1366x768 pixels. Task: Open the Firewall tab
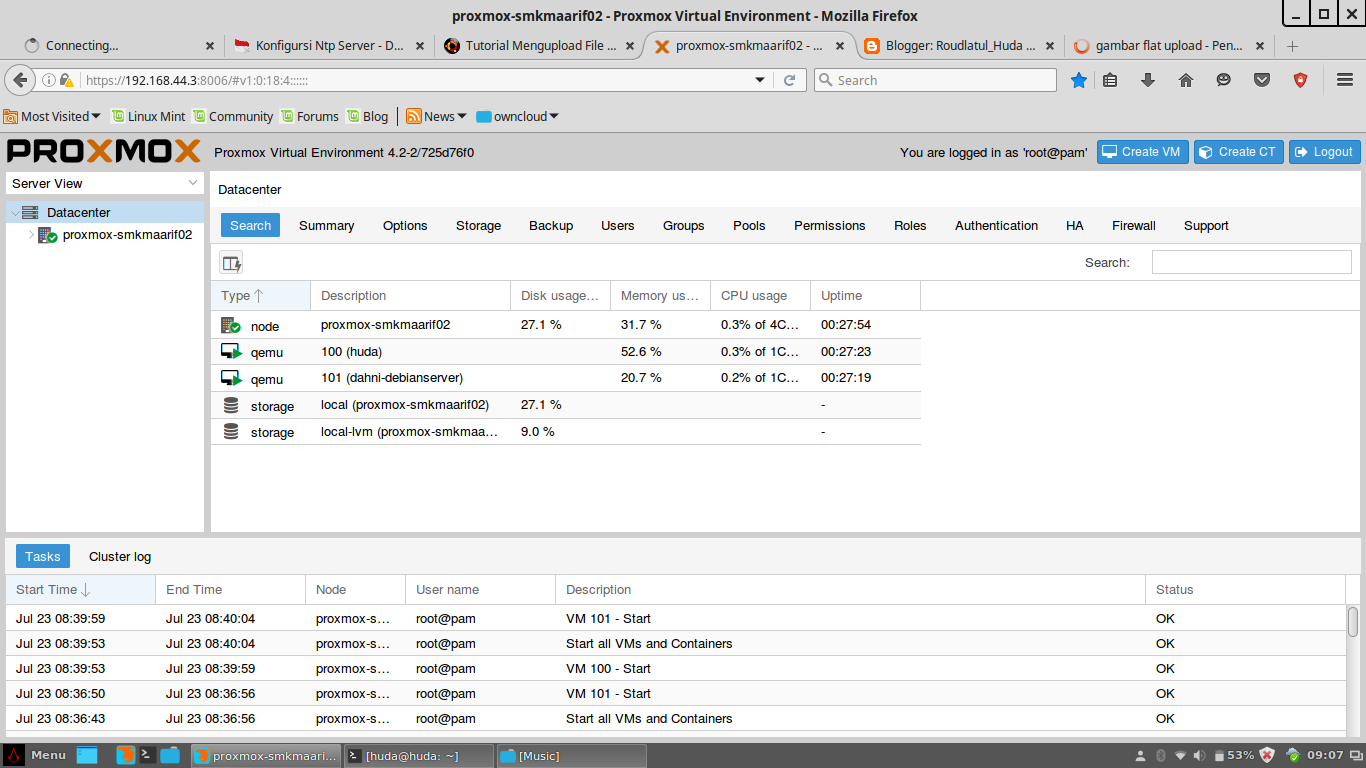[1133, 225]
